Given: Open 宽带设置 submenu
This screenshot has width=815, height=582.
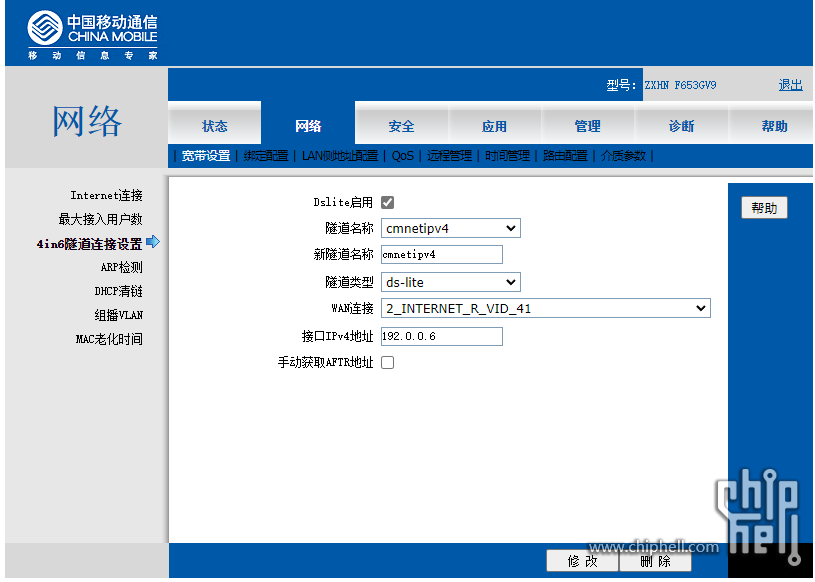Looking at the screenshot, I should (206, 155).
